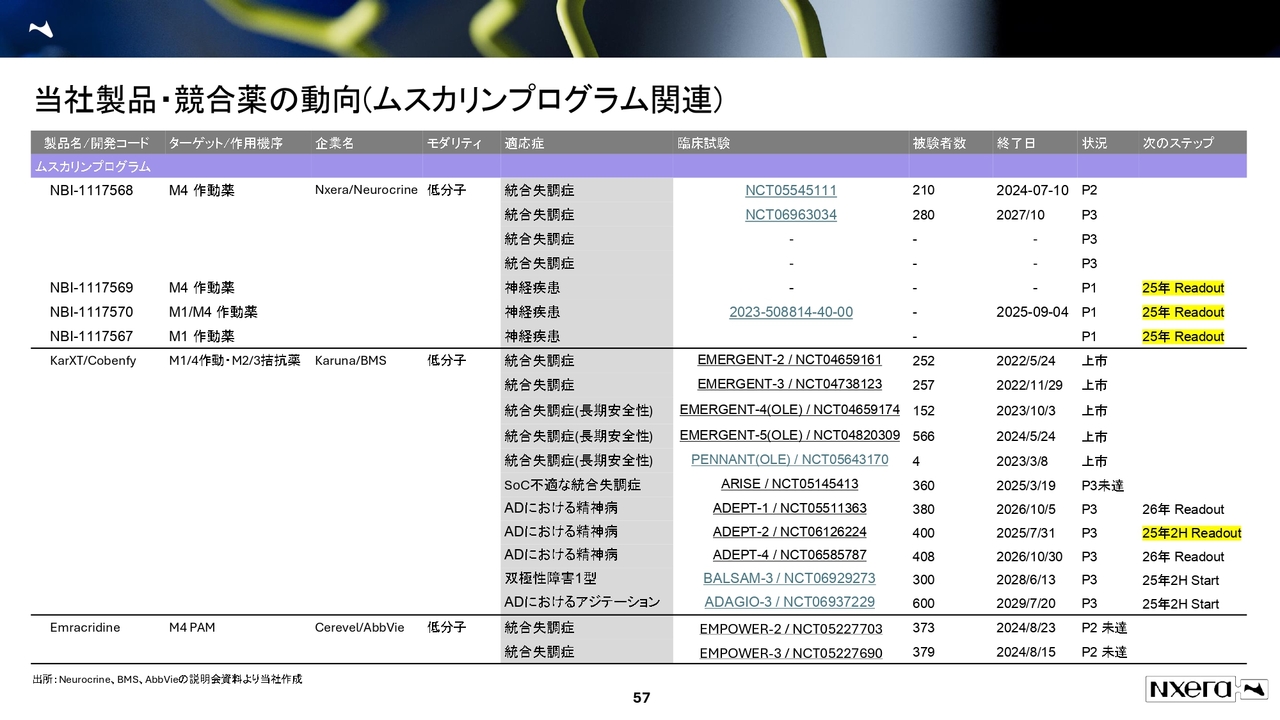This screenshot has height=720, width=1280.
Task: Click 26年 Readout in ADEPT-1 row
Action: (1183, 509)
